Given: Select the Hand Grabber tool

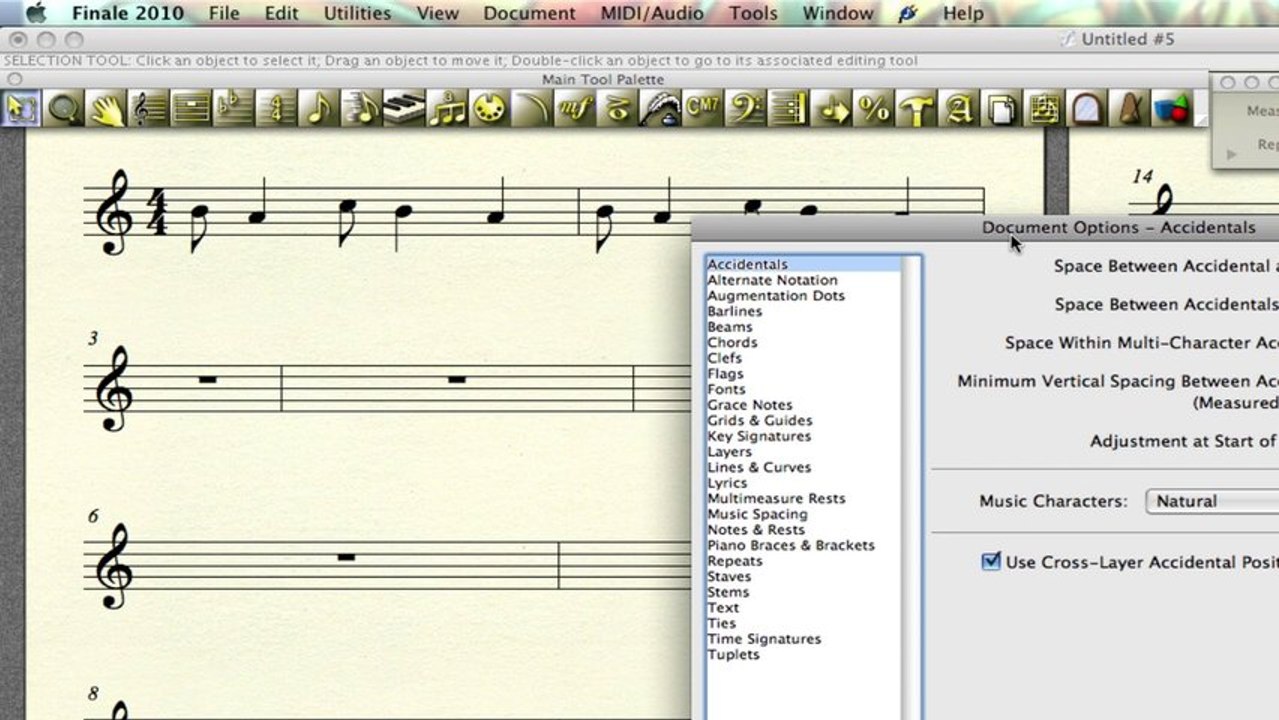Looking at the screenshot, I should click(106, 108).
